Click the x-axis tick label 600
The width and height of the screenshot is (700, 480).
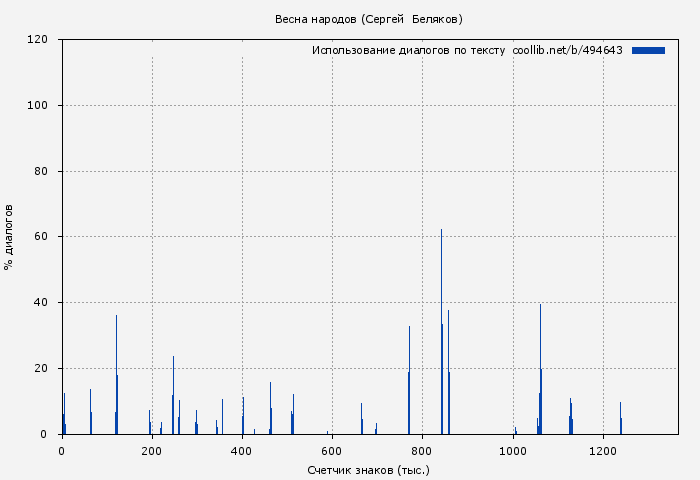tap(332, 451)
